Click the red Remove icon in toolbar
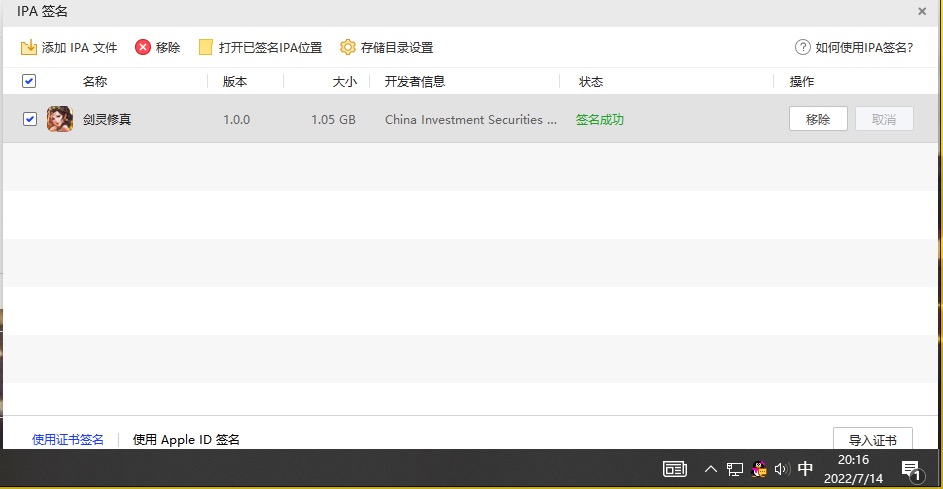The image size is (943, 489). 143,47
